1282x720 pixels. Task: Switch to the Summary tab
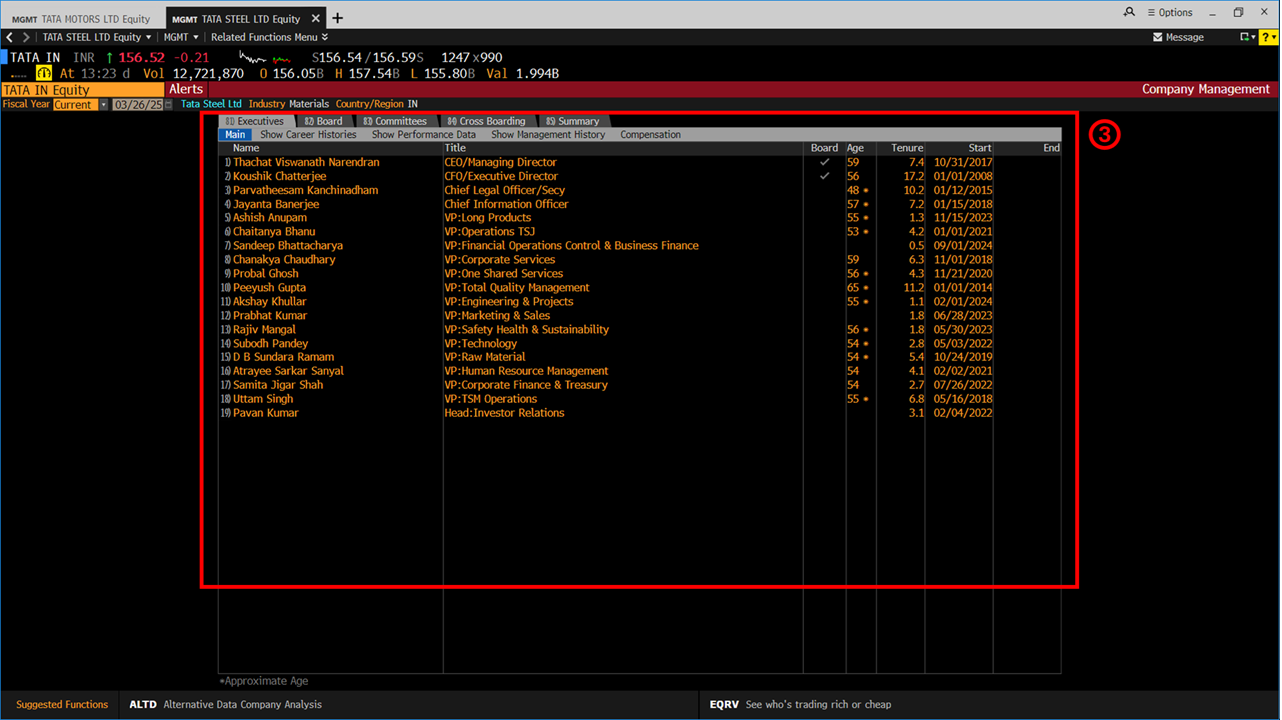point(573,121)
